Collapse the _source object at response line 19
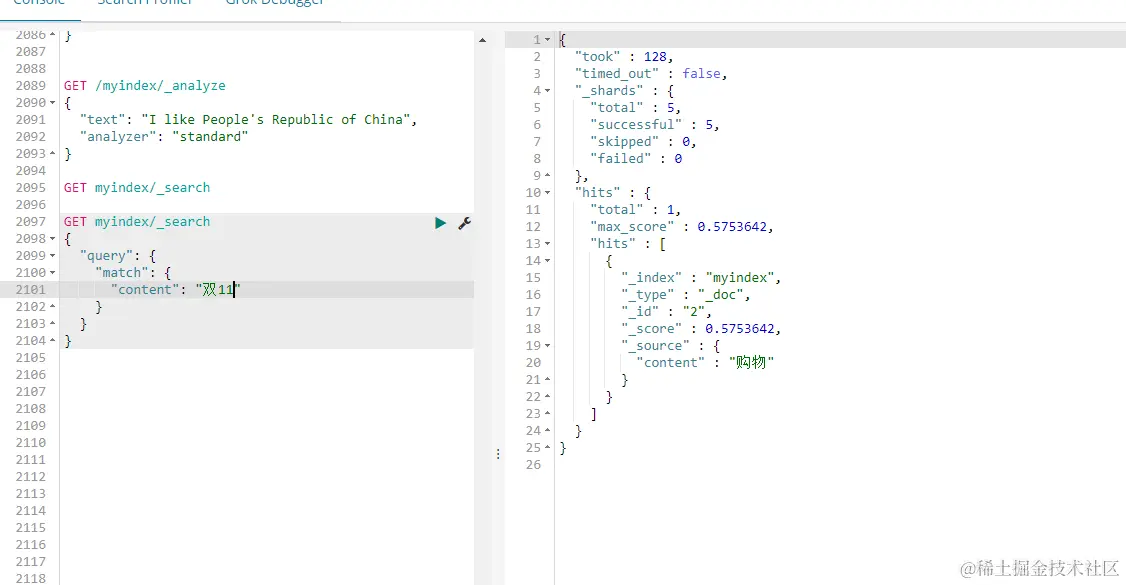 pos(547,346)
